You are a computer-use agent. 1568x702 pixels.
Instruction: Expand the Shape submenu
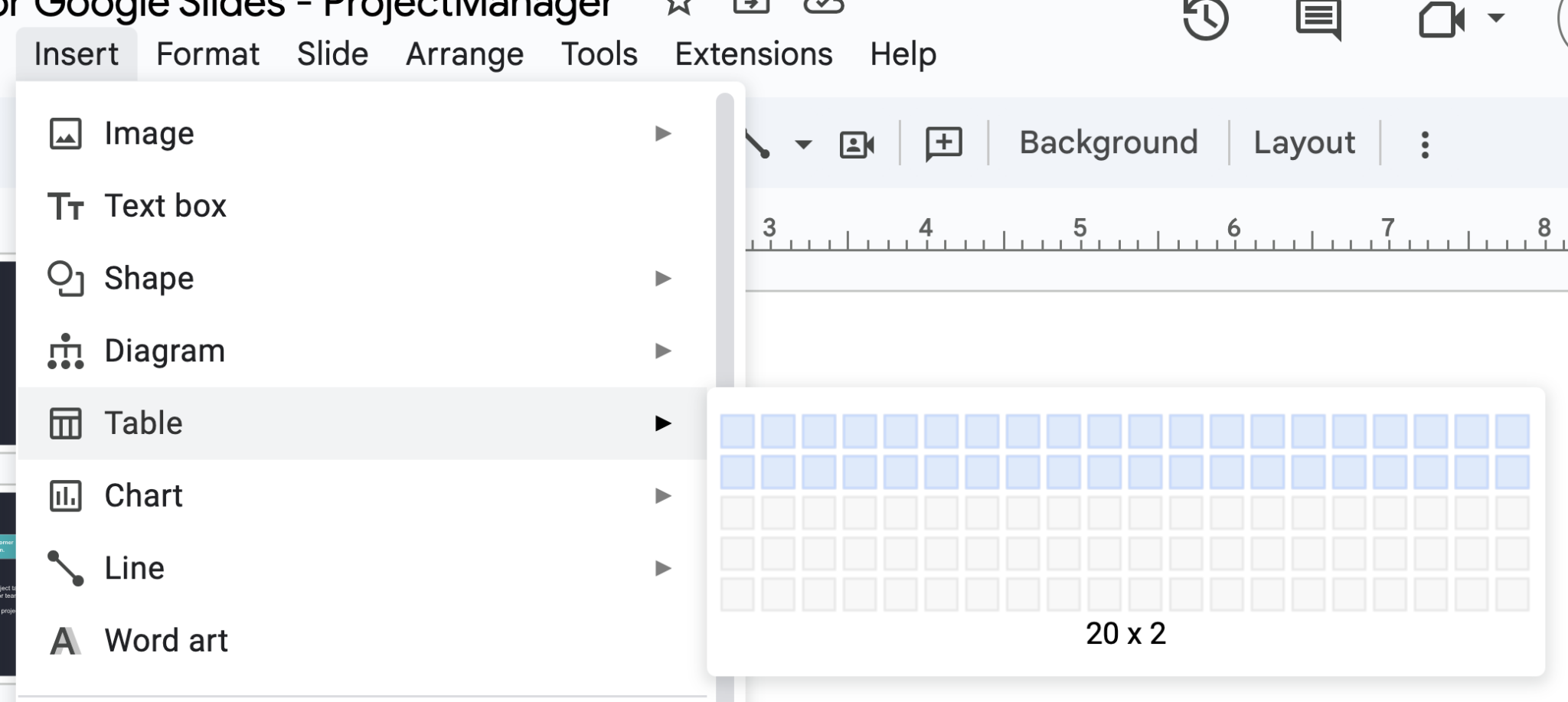click(661, 278)
